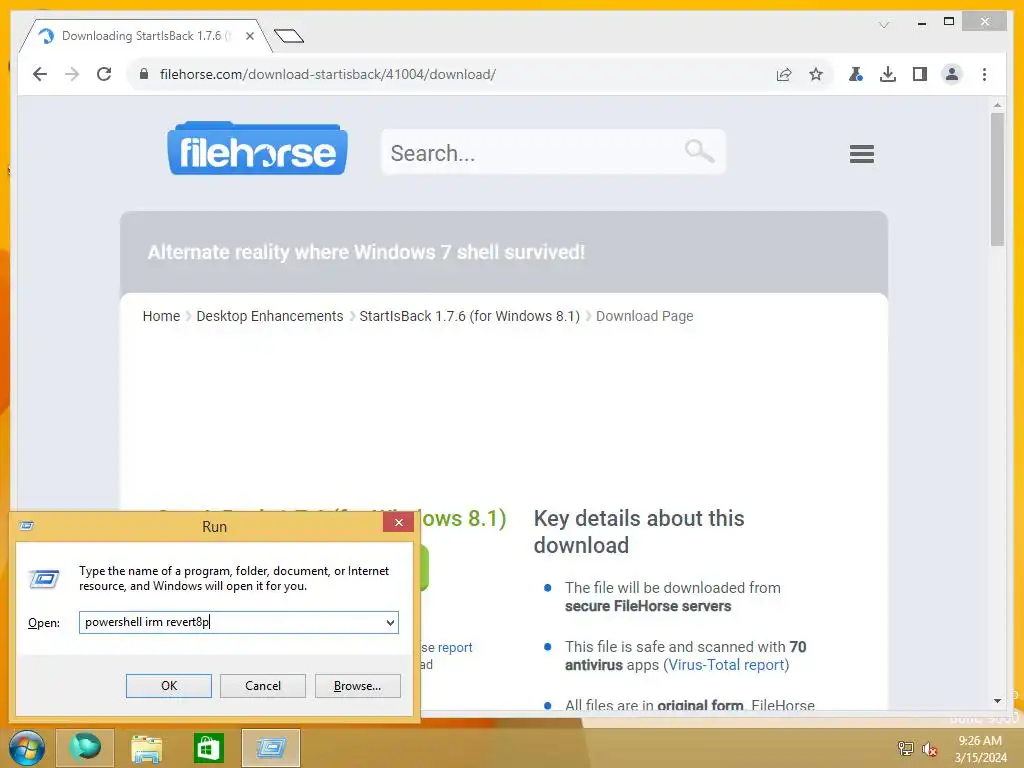Screen dimensions: 1024x768
Task: Click the Key details about this download heading
Action: (x=639, y=532)
